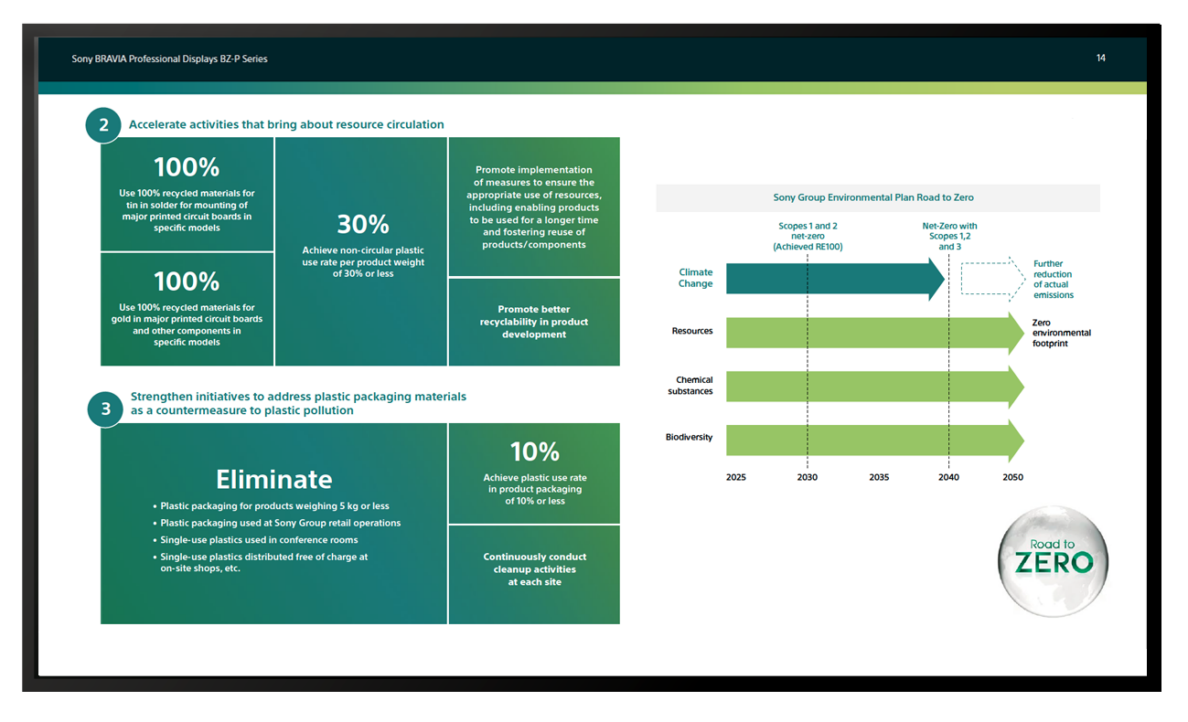Click the 100% recycled tin in solder tile
The width and height of the screenshot is (1188, 722).
tap(187, 194)
